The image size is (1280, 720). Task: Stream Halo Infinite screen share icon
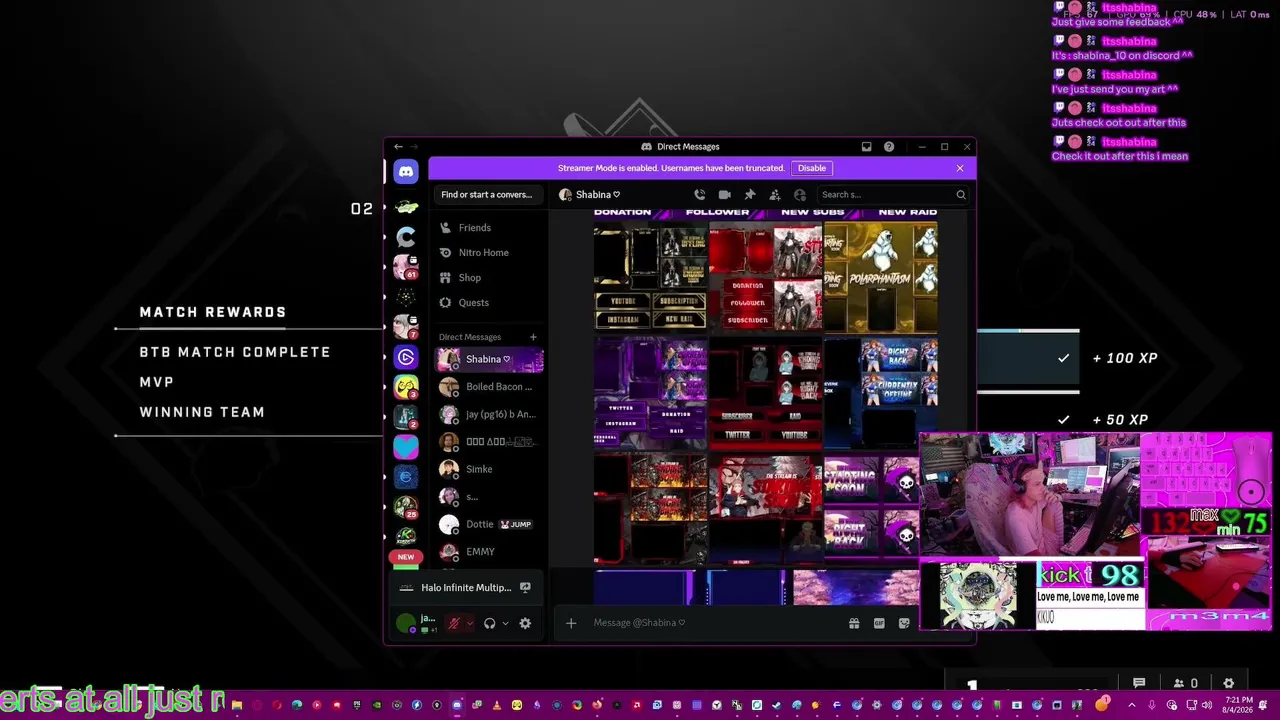pyautogui.click(x=525, y=588)
